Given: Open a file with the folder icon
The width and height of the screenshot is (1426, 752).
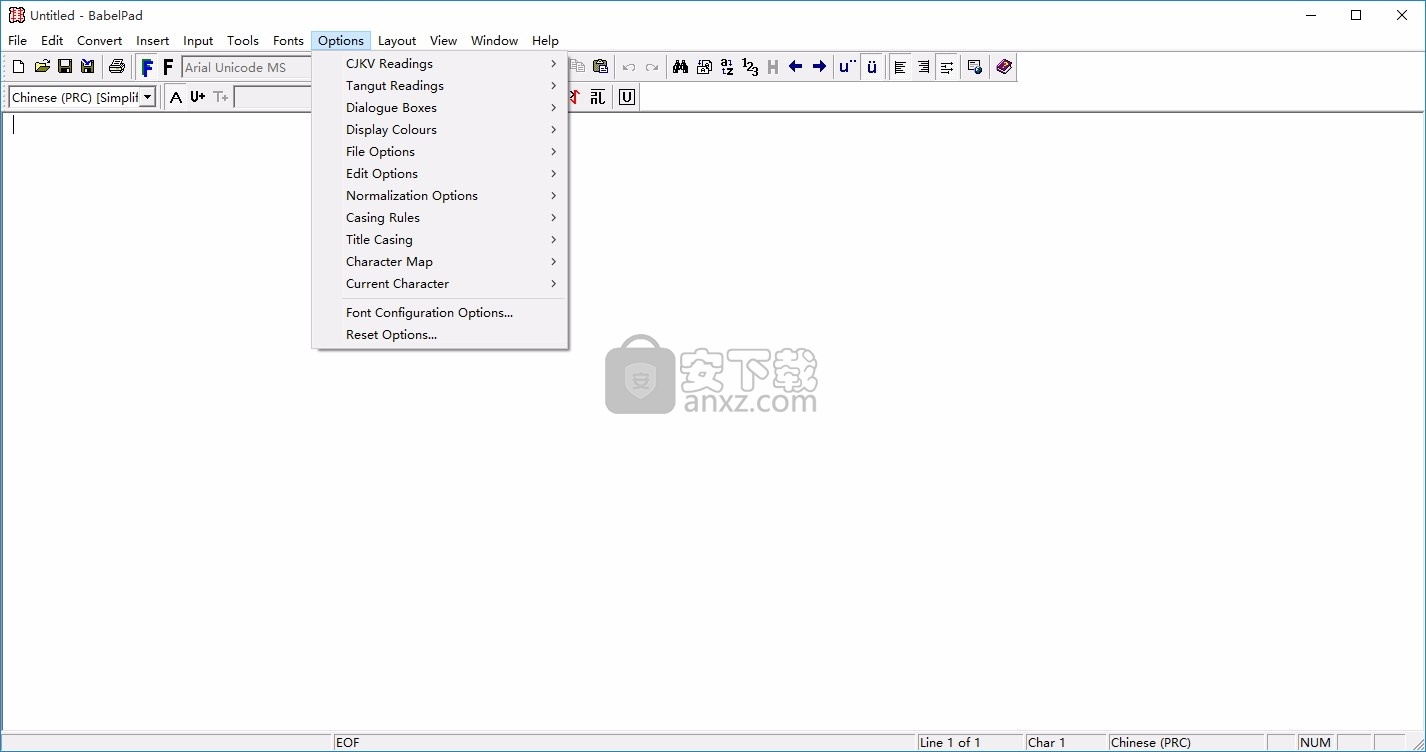Looking at the screenshot, I should coord(42,67).
